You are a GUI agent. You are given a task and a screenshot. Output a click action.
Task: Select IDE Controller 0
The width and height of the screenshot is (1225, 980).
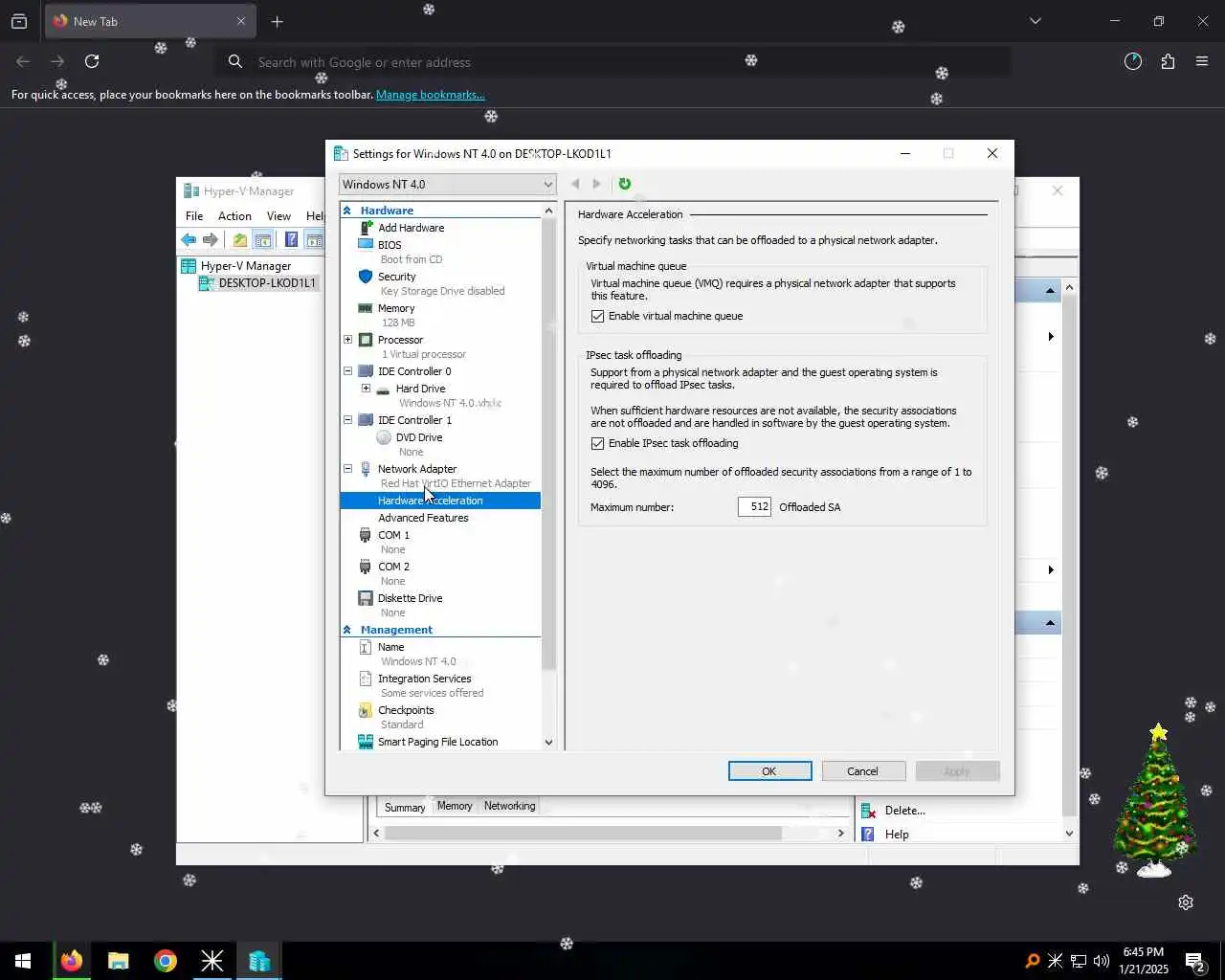click(x=413, y=371)
